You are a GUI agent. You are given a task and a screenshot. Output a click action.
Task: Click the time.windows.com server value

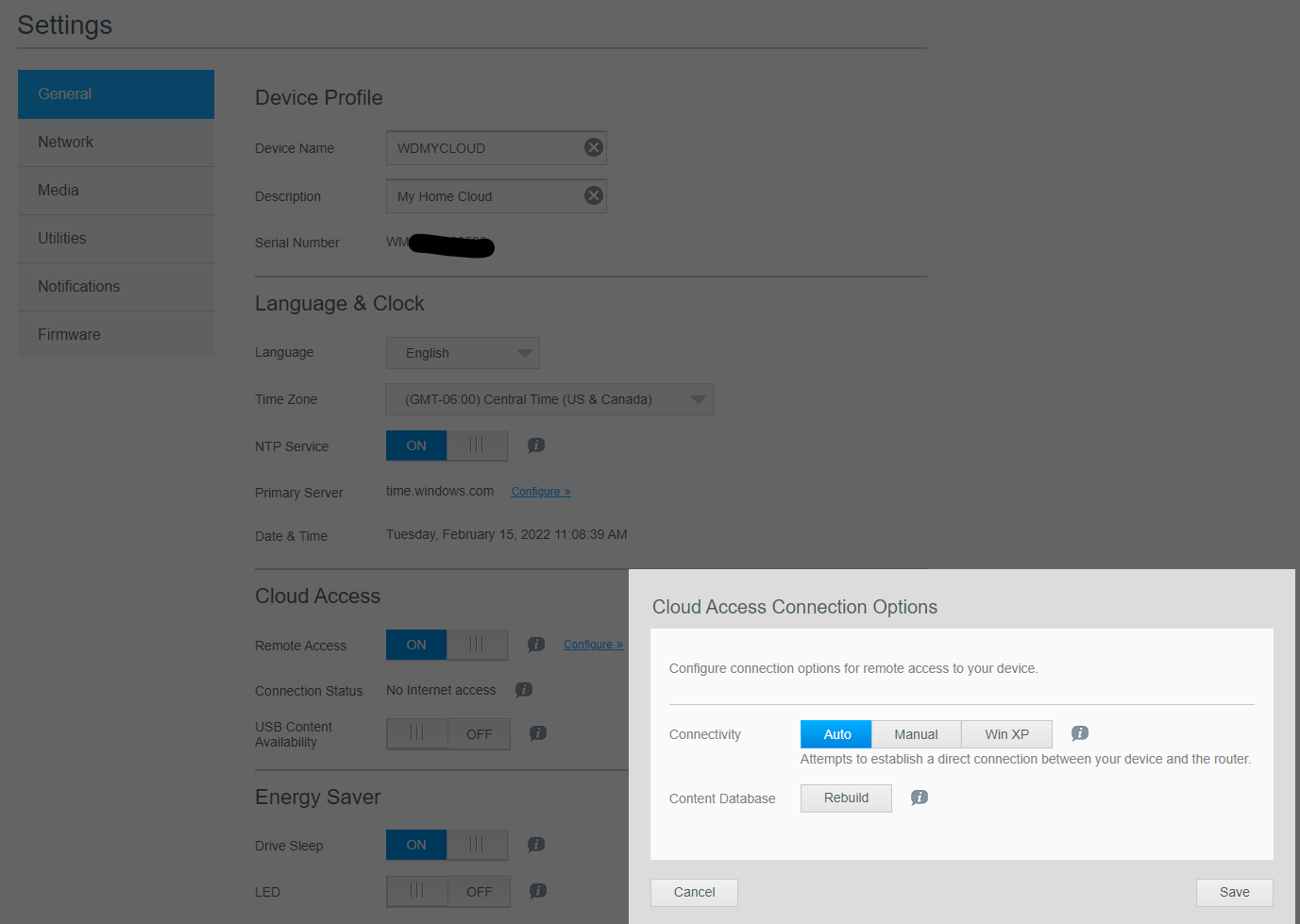(x=440, y=491)
